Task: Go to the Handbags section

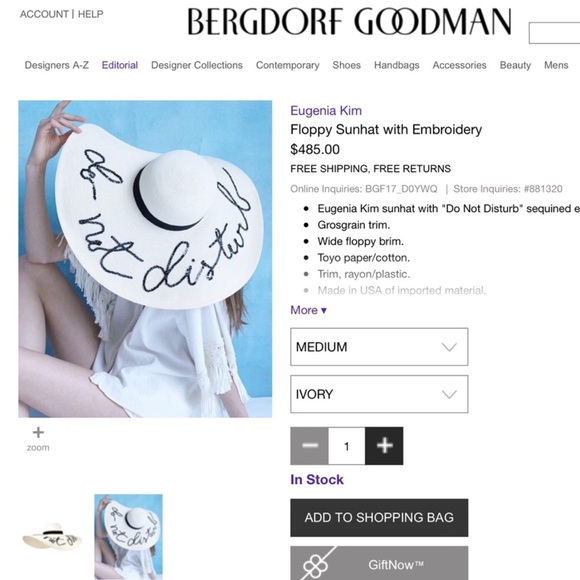Action: [x=397, y=65]
